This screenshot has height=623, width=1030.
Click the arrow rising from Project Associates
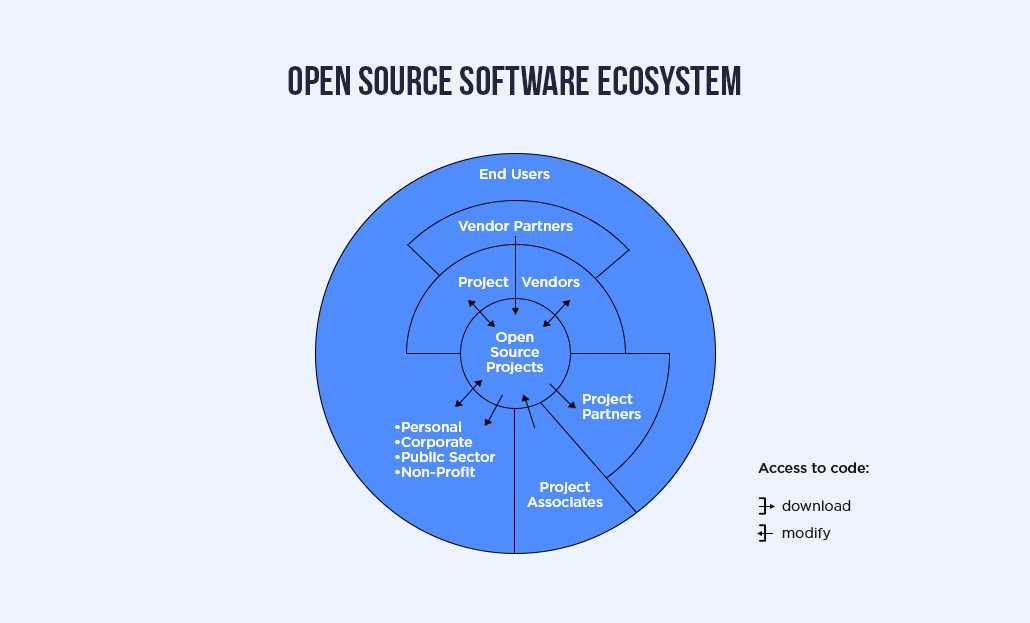(x=530, y=412)
